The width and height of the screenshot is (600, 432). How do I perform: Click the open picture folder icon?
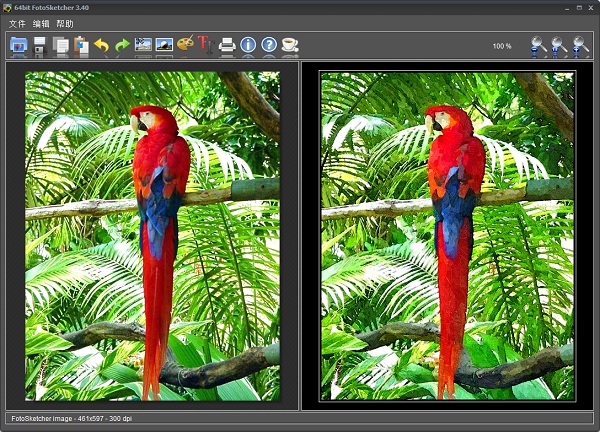[18, 45]
